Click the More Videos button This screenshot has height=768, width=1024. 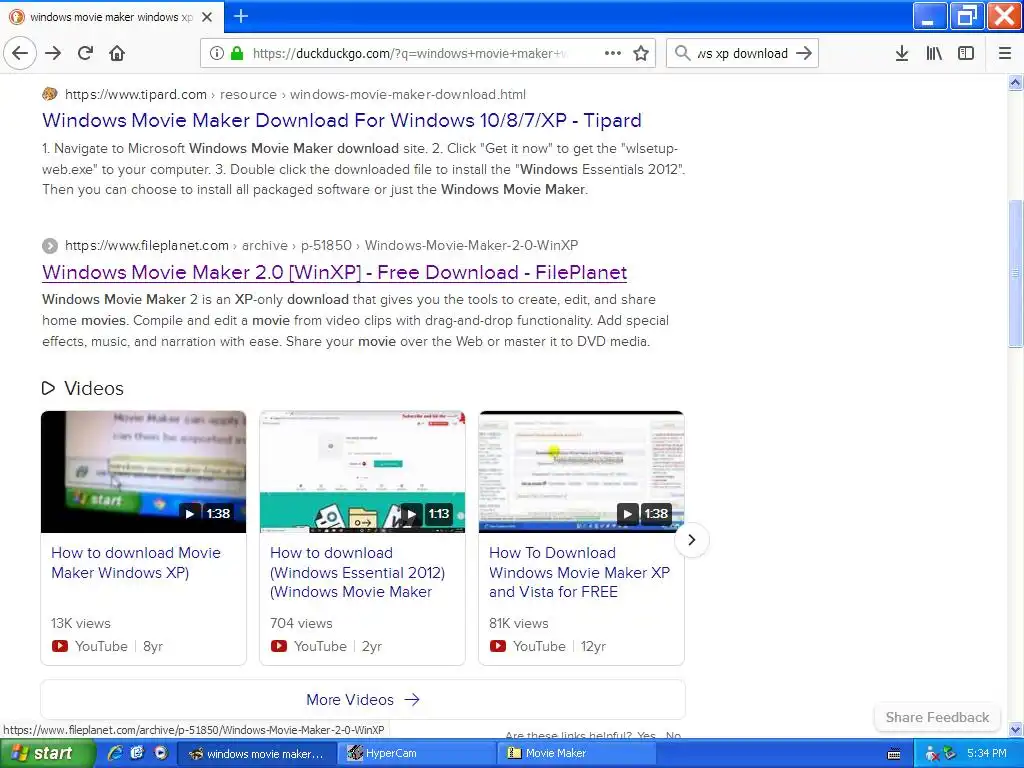pos(363,699)
